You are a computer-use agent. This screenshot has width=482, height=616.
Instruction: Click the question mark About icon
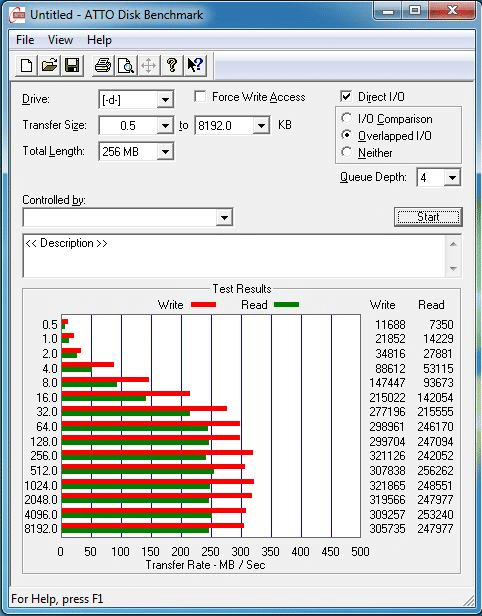tap(172, 65)
